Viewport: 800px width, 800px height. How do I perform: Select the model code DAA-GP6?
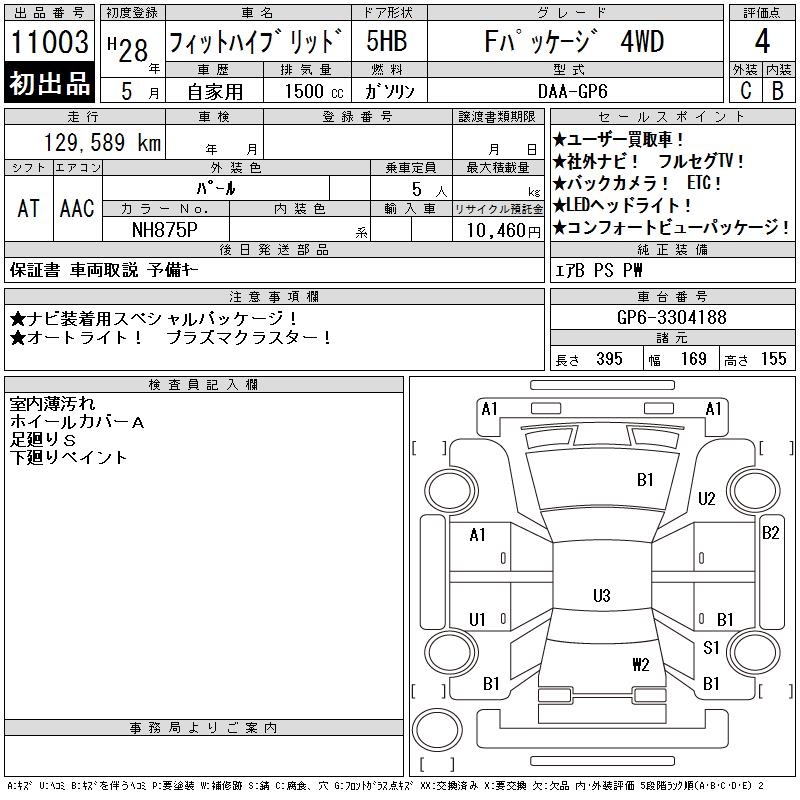[x=573, y=91]
